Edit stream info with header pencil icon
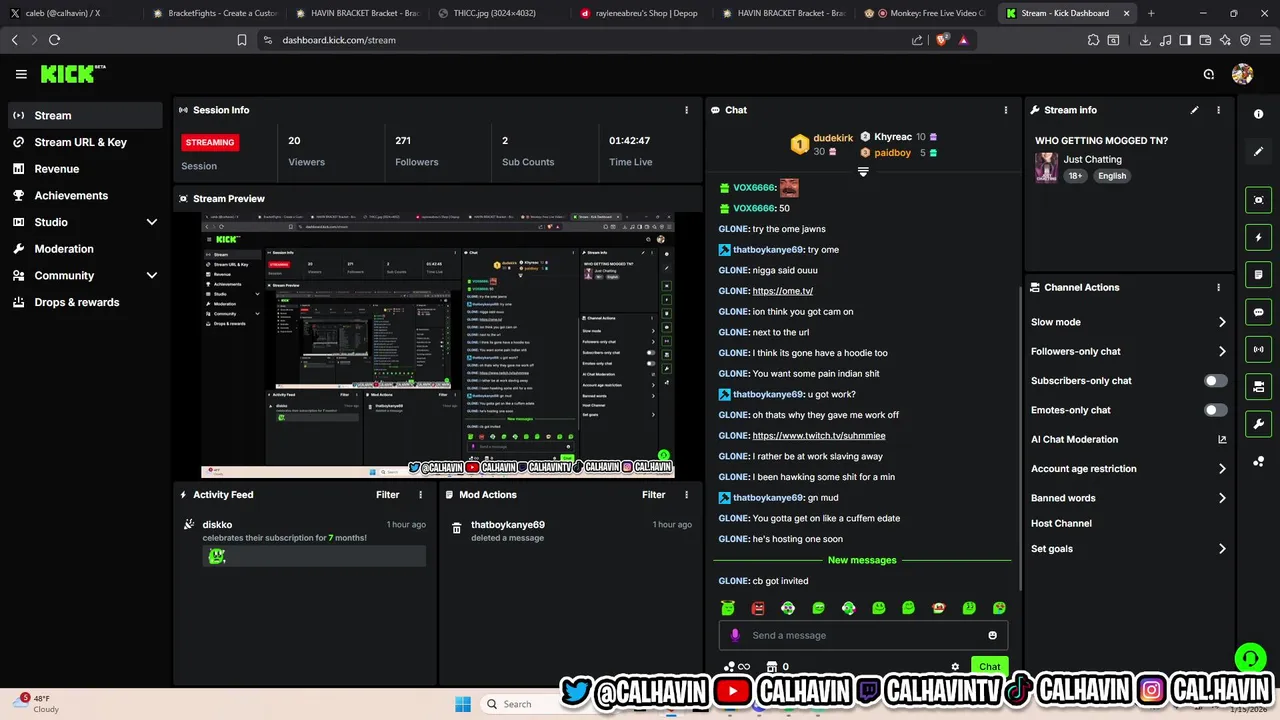The height and width of the screenshot is (720, 1280). coord(1194,110)
